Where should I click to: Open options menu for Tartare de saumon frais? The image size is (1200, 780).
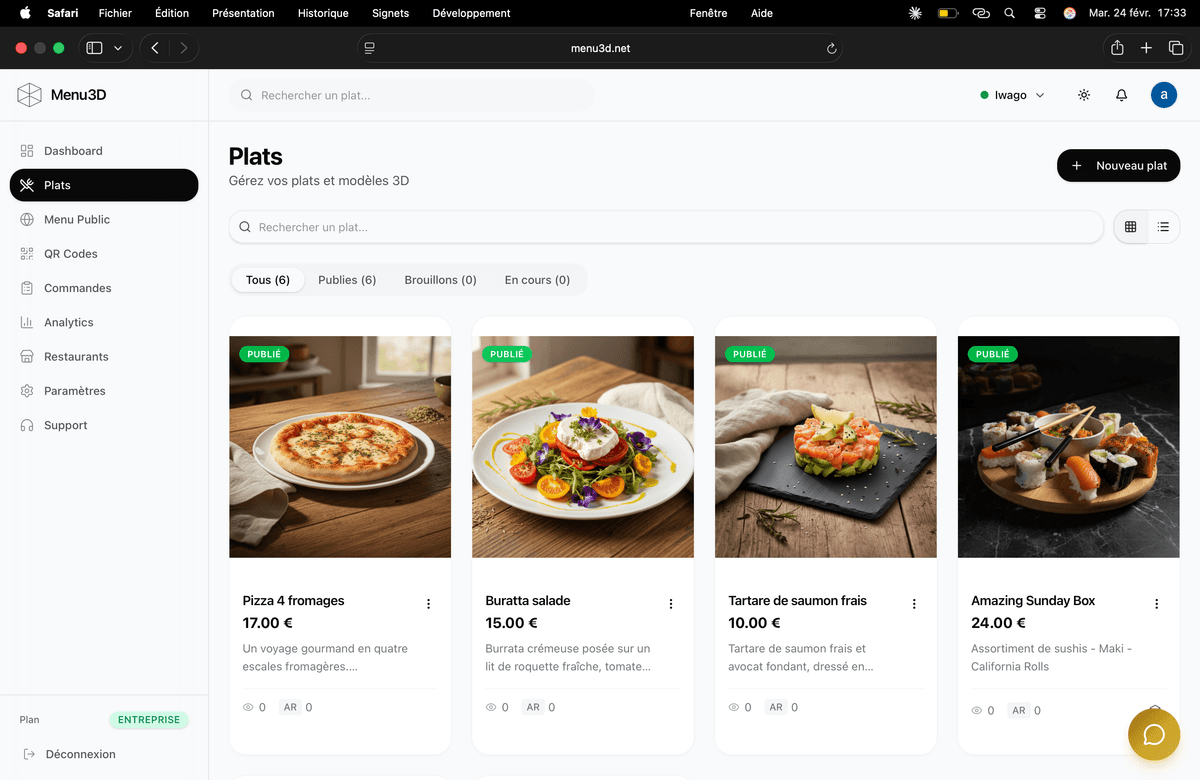914,604
